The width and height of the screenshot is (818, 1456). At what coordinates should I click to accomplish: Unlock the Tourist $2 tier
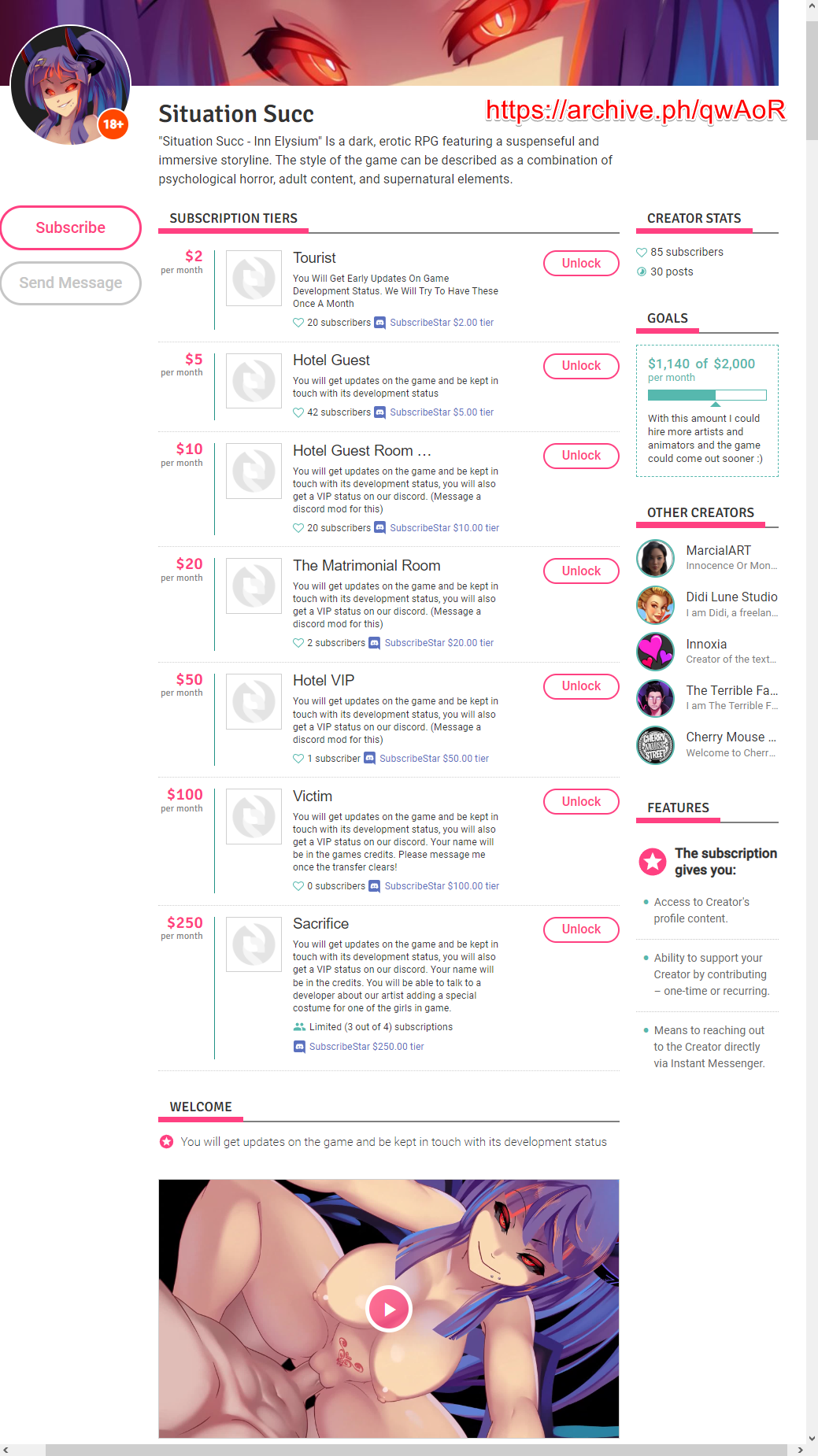coord(581,264)
